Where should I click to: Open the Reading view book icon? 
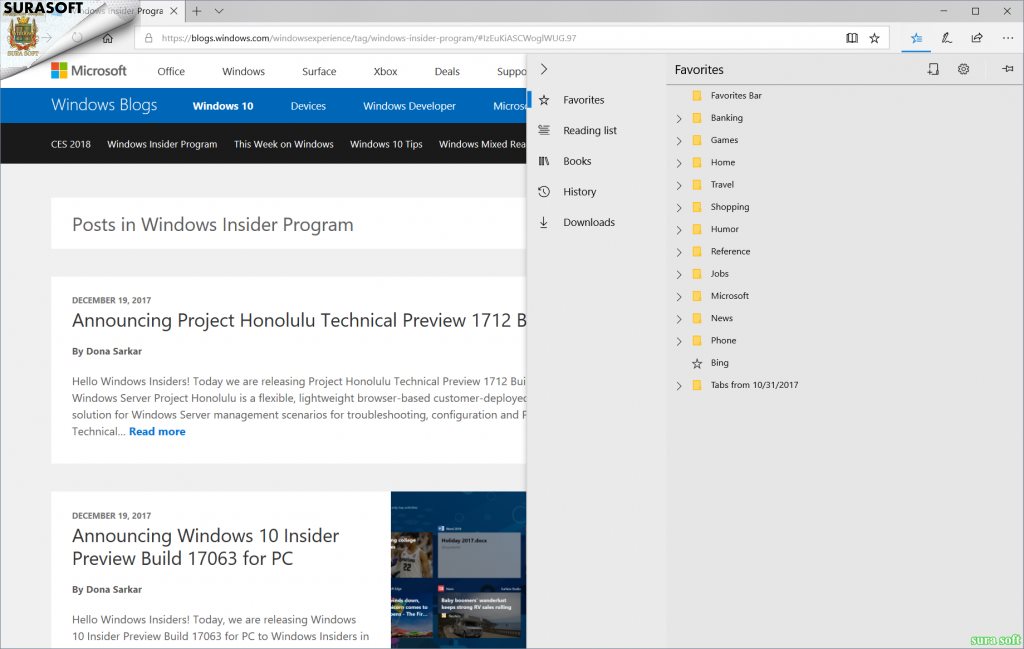852,38
